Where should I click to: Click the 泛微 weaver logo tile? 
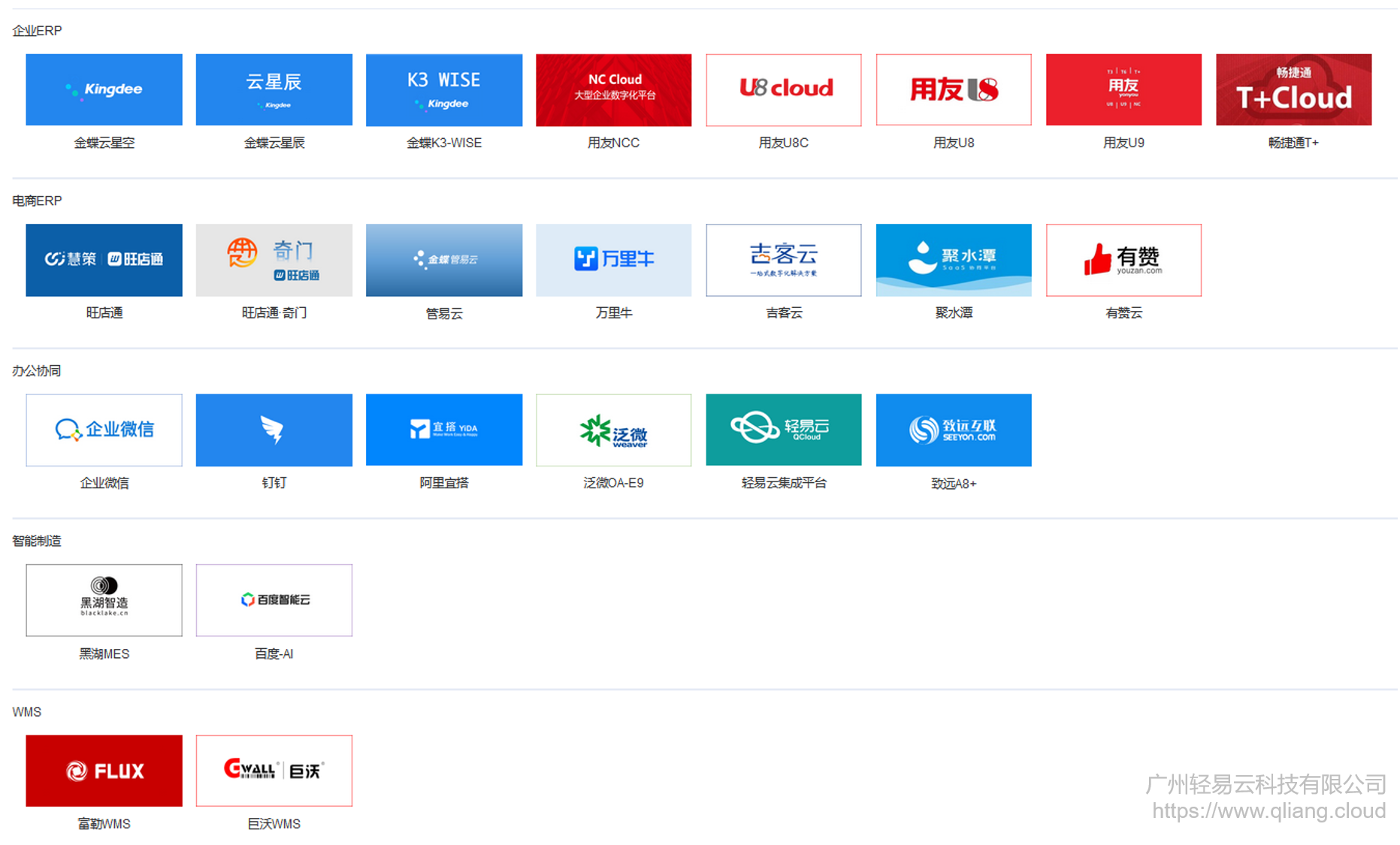pos(614,430)
